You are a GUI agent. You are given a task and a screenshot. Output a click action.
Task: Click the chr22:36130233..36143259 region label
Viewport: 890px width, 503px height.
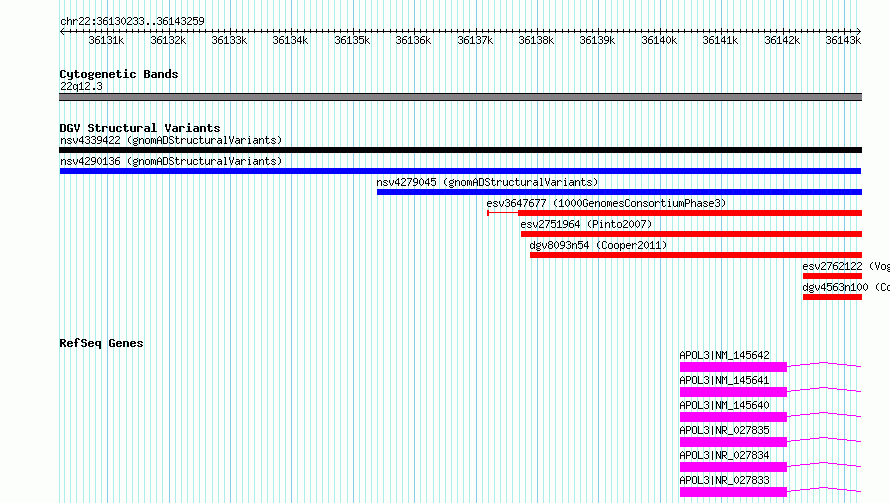132,21
